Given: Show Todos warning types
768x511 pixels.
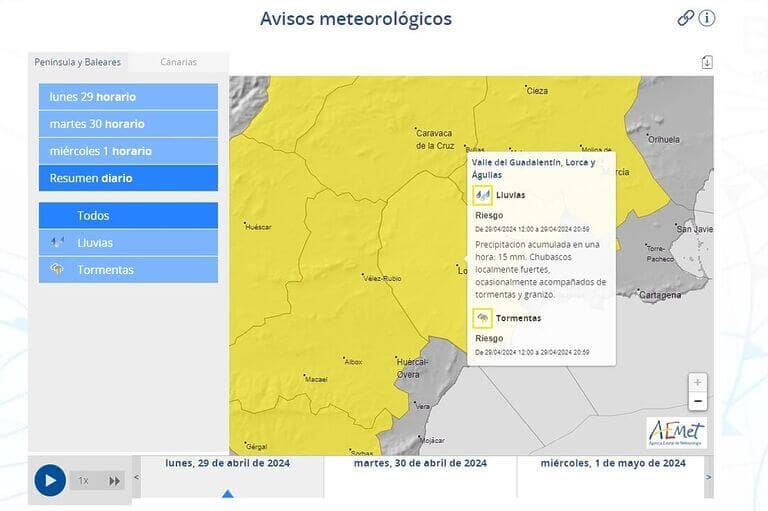Looking at the screenshot, I should click(128, 216).
